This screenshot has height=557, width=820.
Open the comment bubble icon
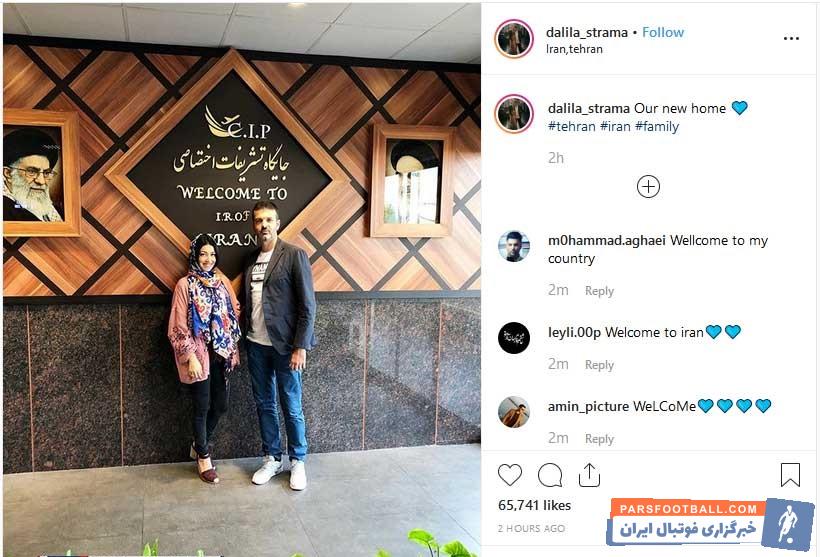(x=550, y=475)
